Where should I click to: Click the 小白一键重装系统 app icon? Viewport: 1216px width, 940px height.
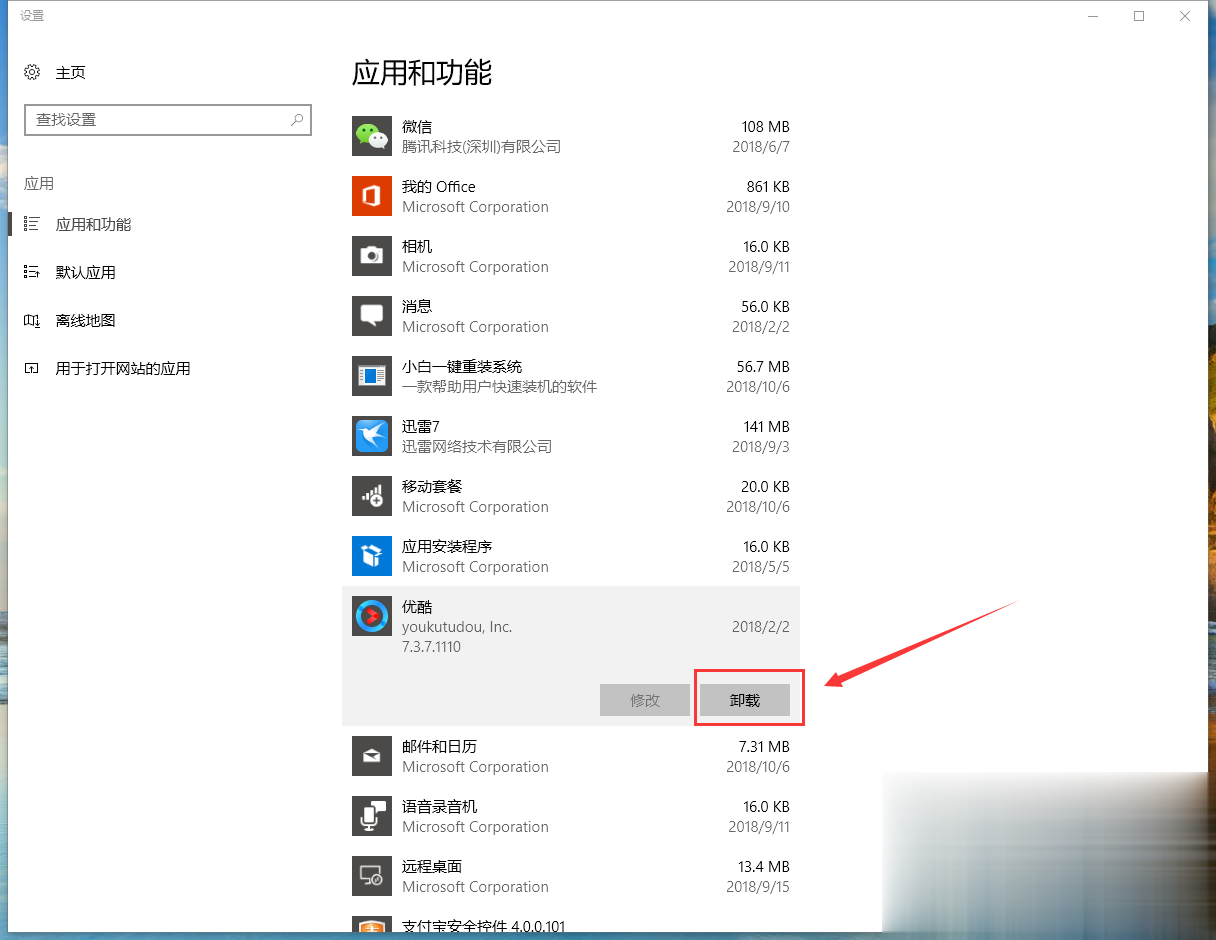point(372,376)
